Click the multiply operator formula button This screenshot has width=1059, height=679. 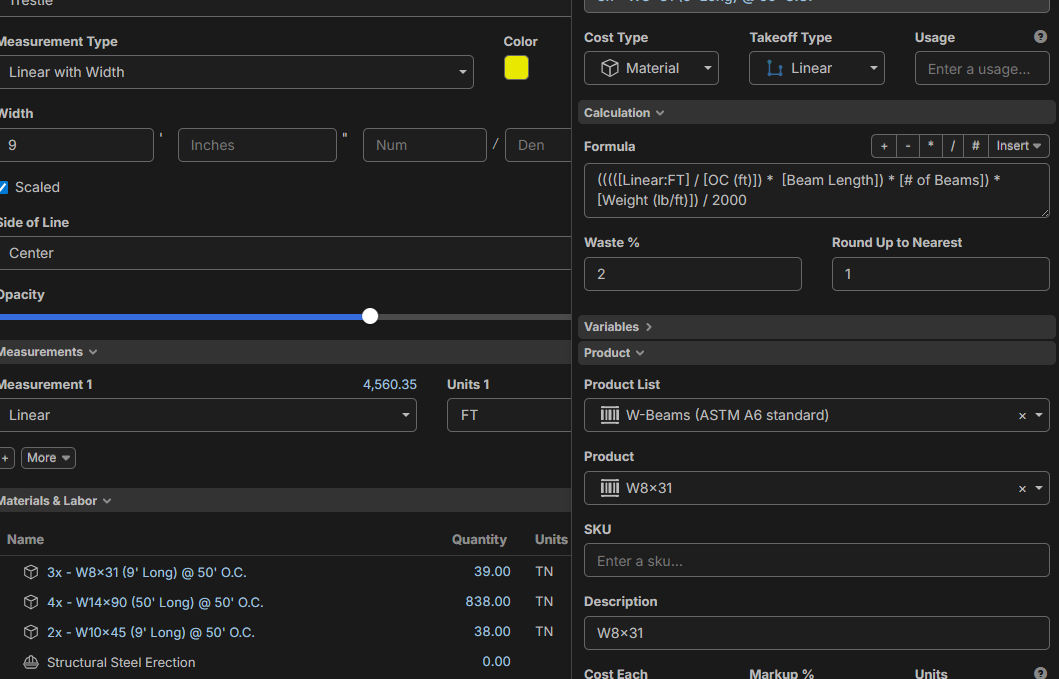pos(930,146)
